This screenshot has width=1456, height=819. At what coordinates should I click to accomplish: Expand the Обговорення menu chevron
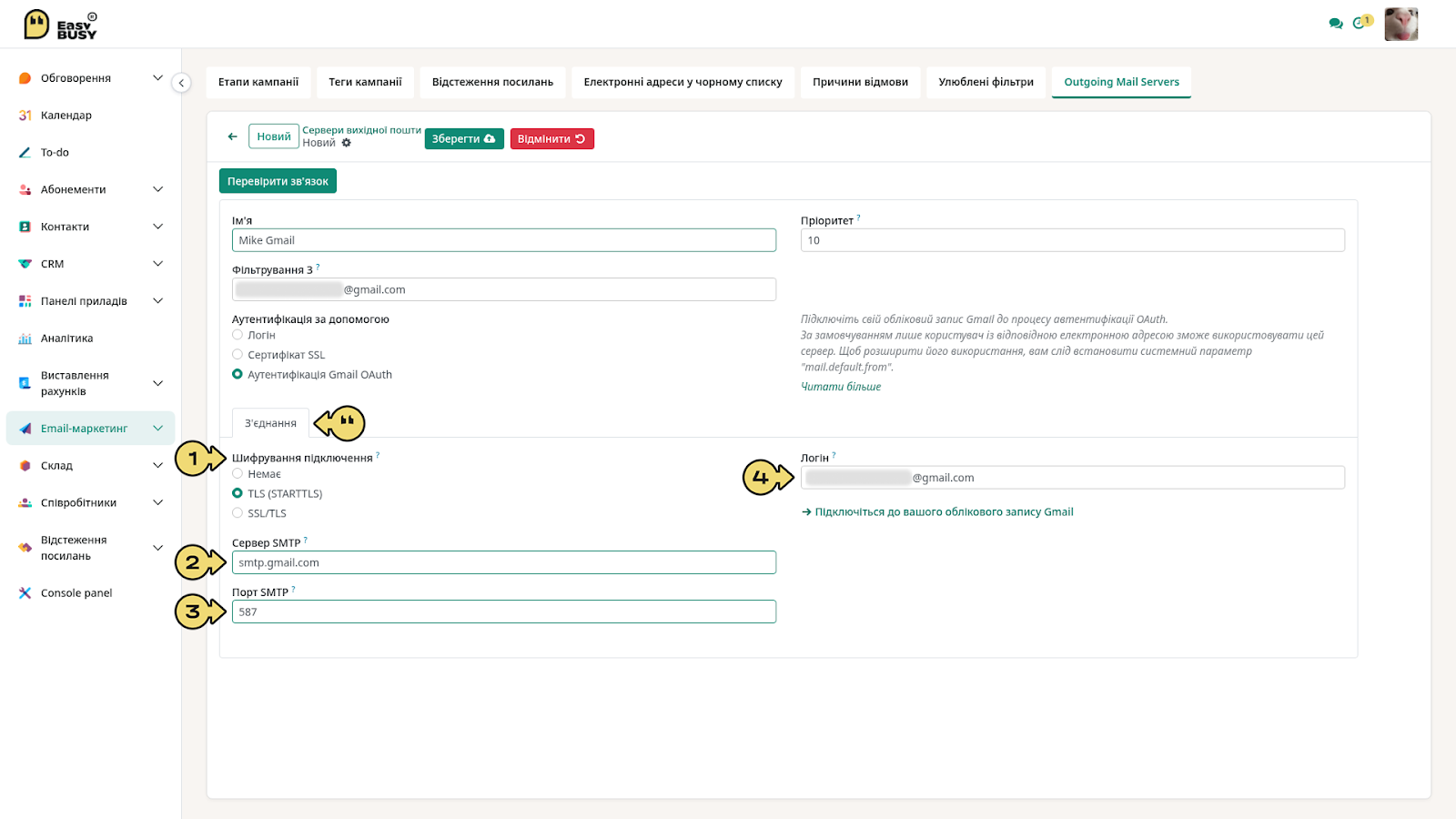[157, 78]
